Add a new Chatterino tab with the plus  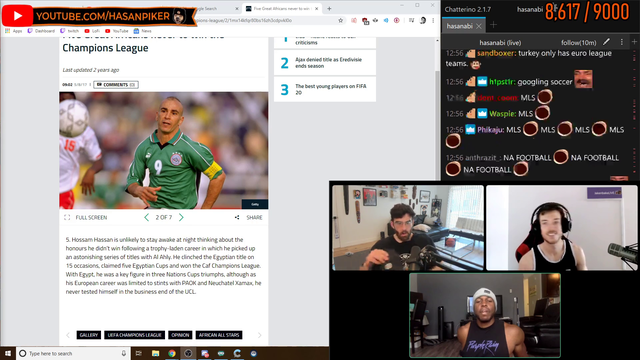coord(493,25)
